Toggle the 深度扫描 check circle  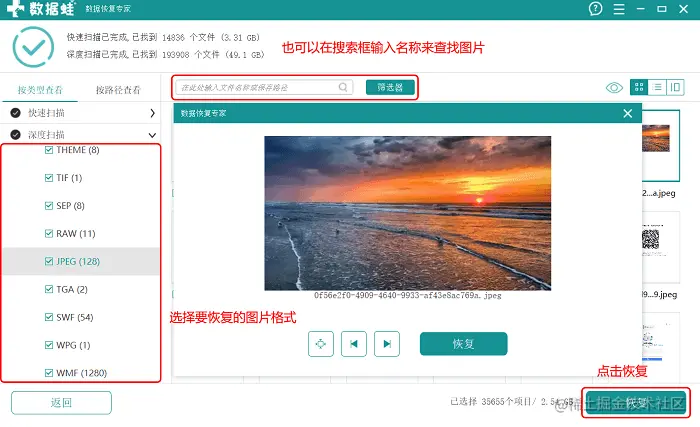point(16,134)
